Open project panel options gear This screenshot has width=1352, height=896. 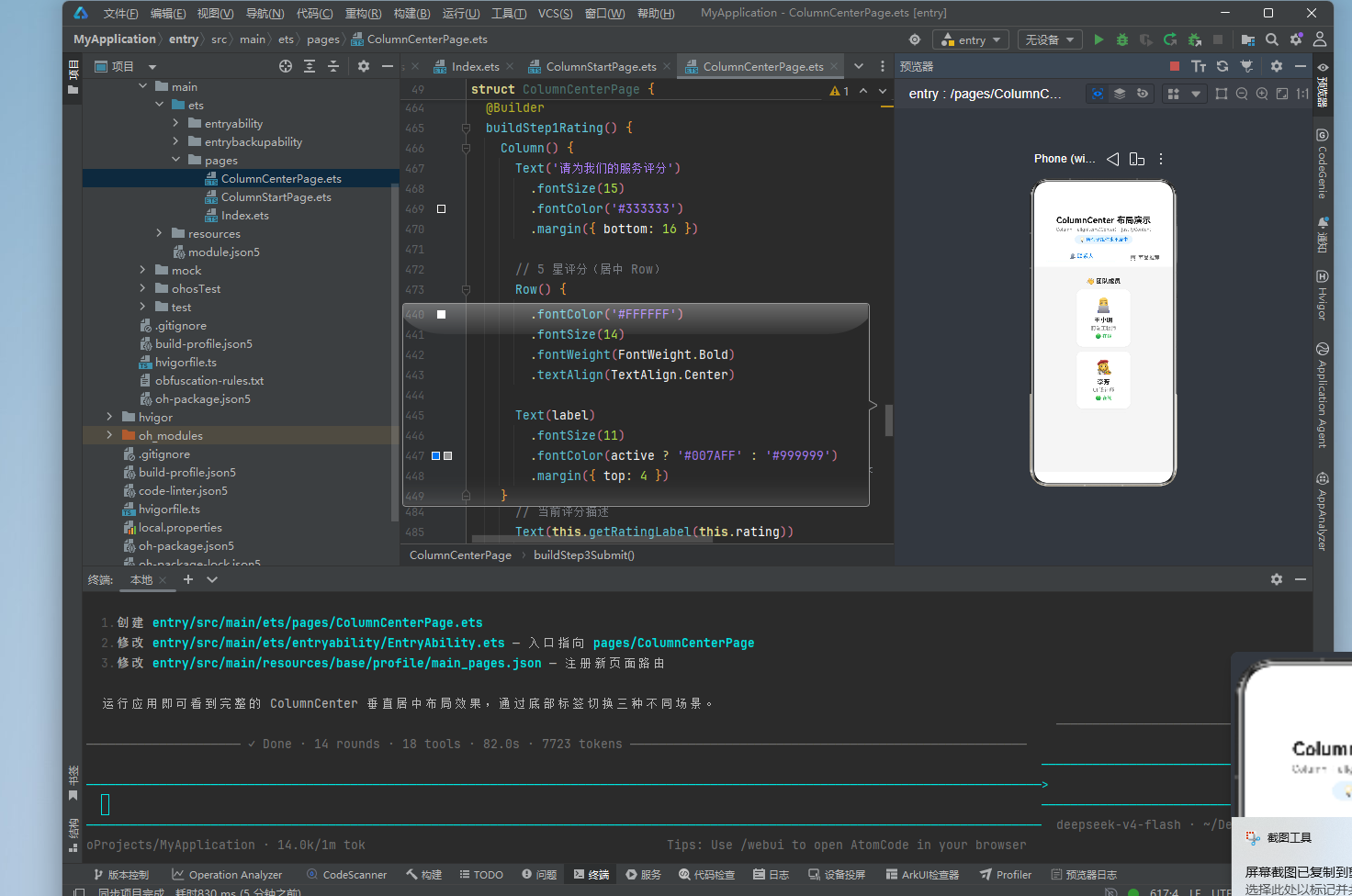pyautogui.click(x=364, y=66)
